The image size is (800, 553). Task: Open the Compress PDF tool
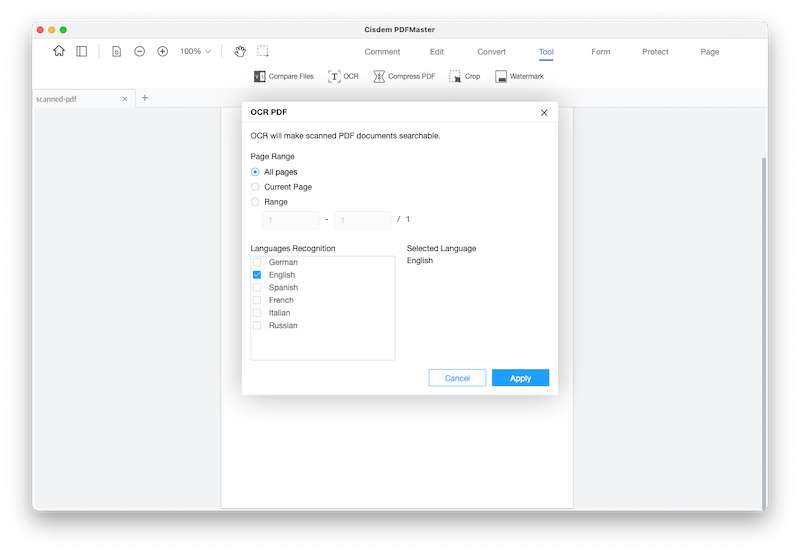pyautogui.click(x=404, y=77)
